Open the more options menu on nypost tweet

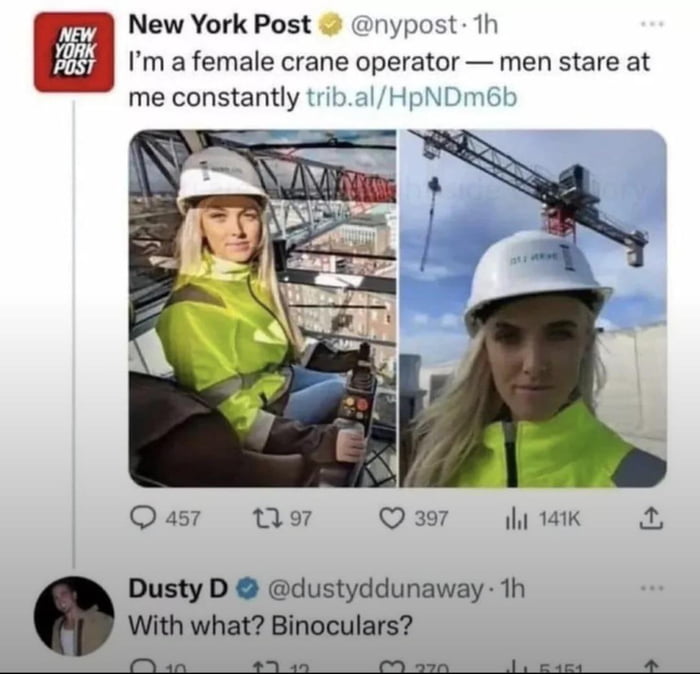tap(653, 25)
